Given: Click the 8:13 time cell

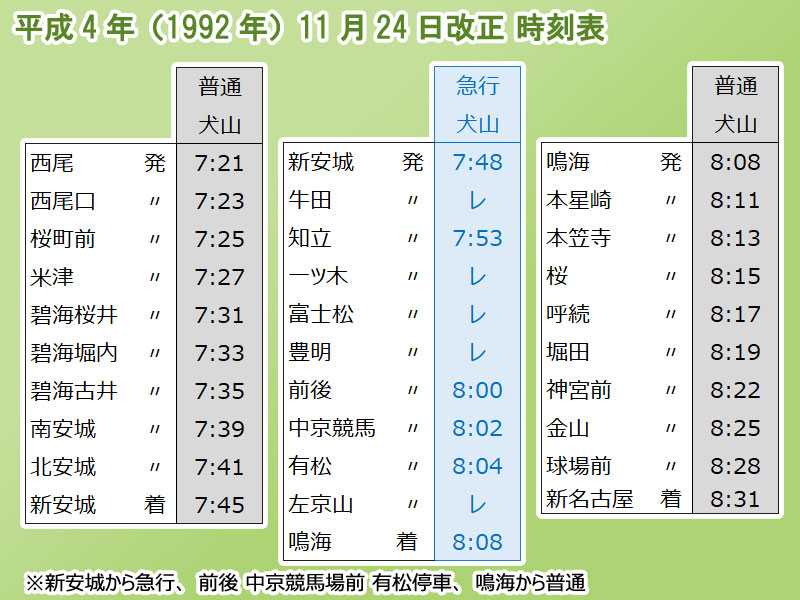Looking at the screenshot, I should (735, 238).
